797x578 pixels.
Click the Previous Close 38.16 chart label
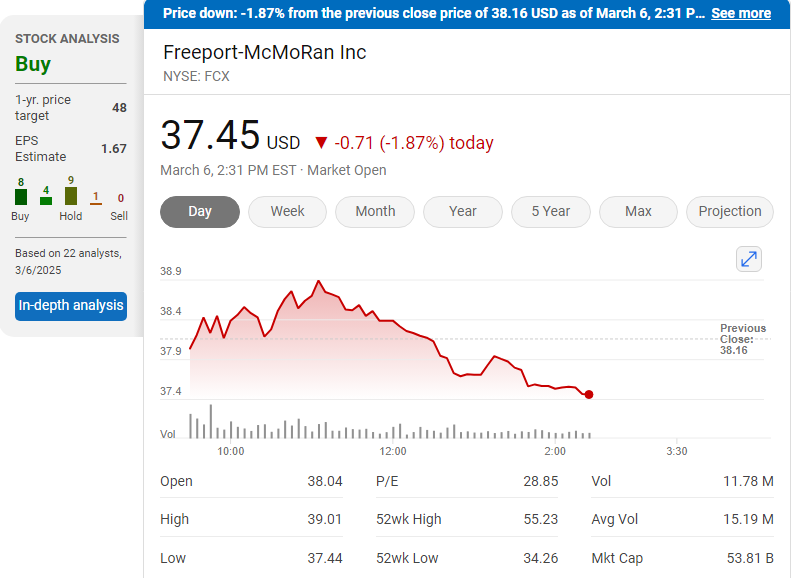pos(742,339)
